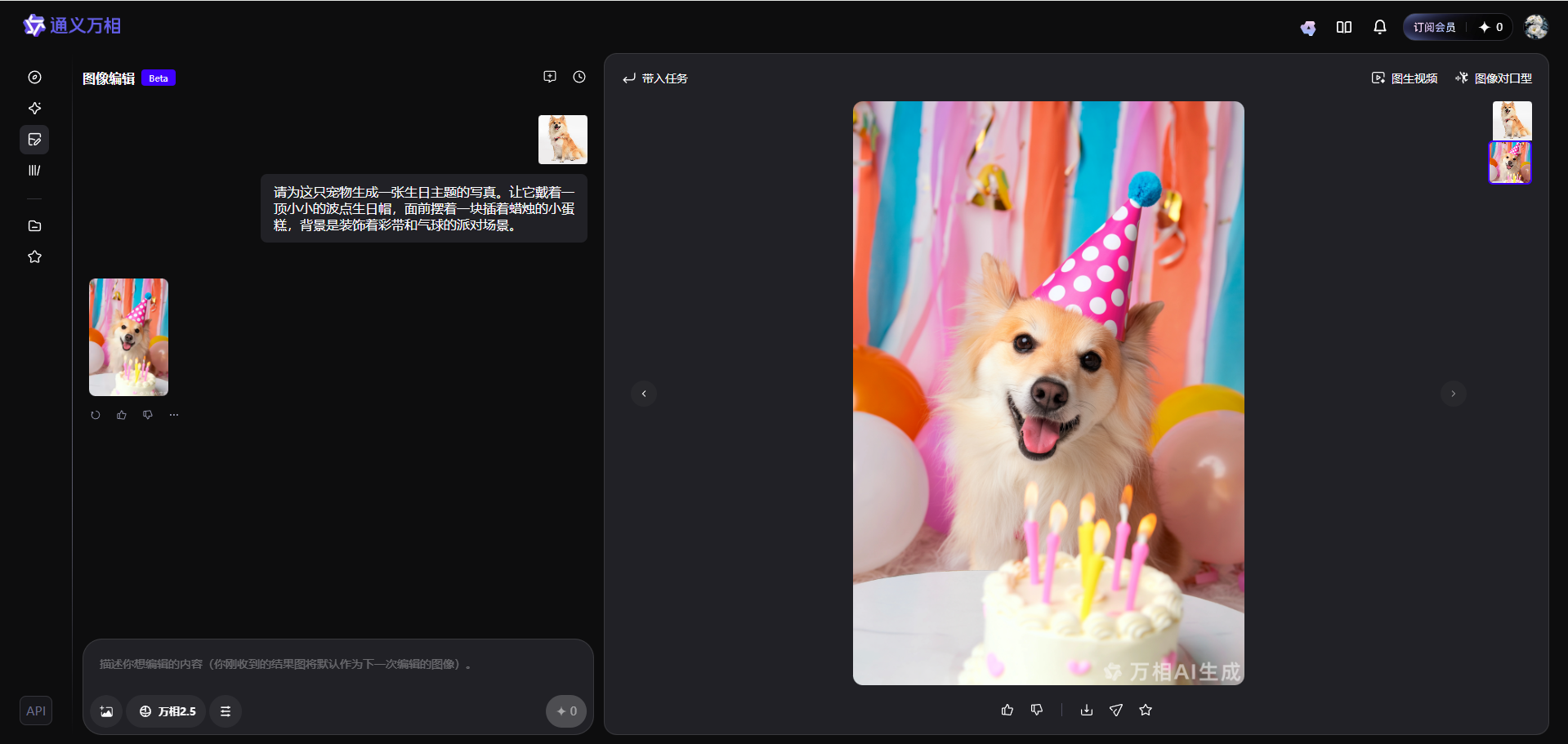1568x744 pixels.
Task: Click the 带入任务 button
Action: coord(655,78)
